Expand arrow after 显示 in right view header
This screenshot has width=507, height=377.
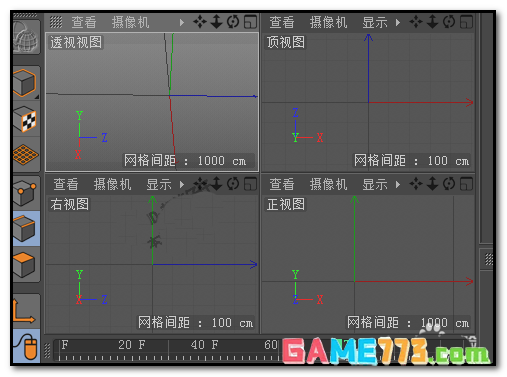tap(182, 184)
